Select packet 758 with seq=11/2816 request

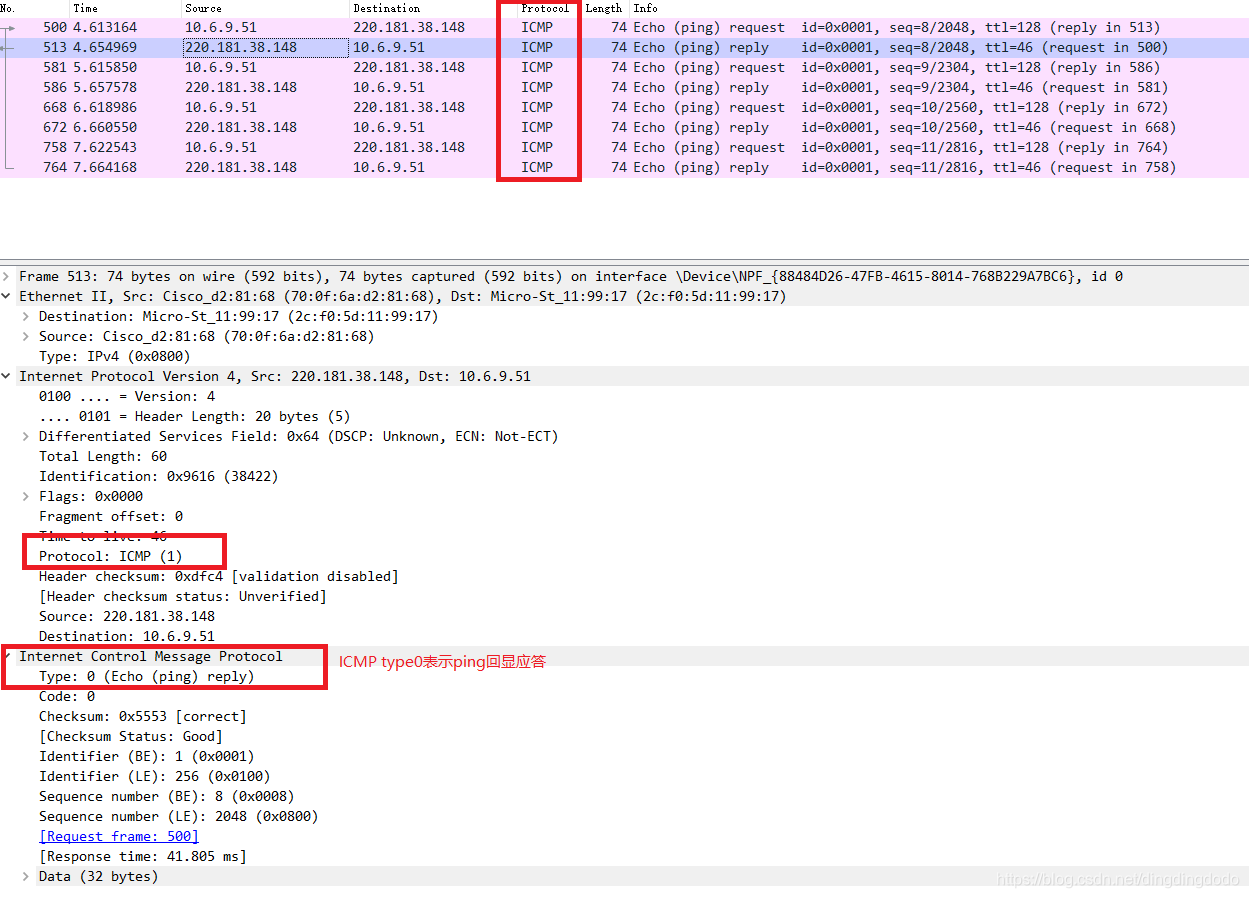point(624,147)
